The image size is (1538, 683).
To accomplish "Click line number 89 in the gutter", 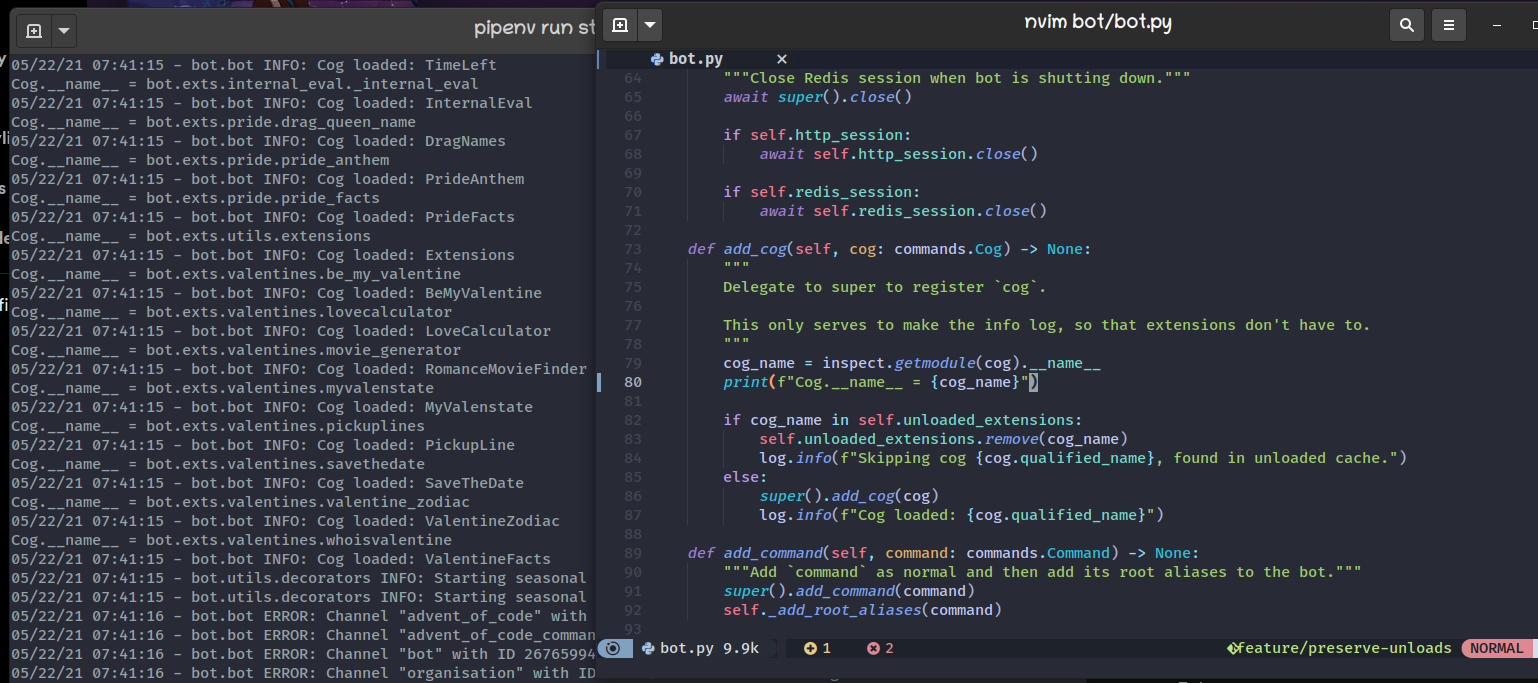I will (x=632, y=553).
